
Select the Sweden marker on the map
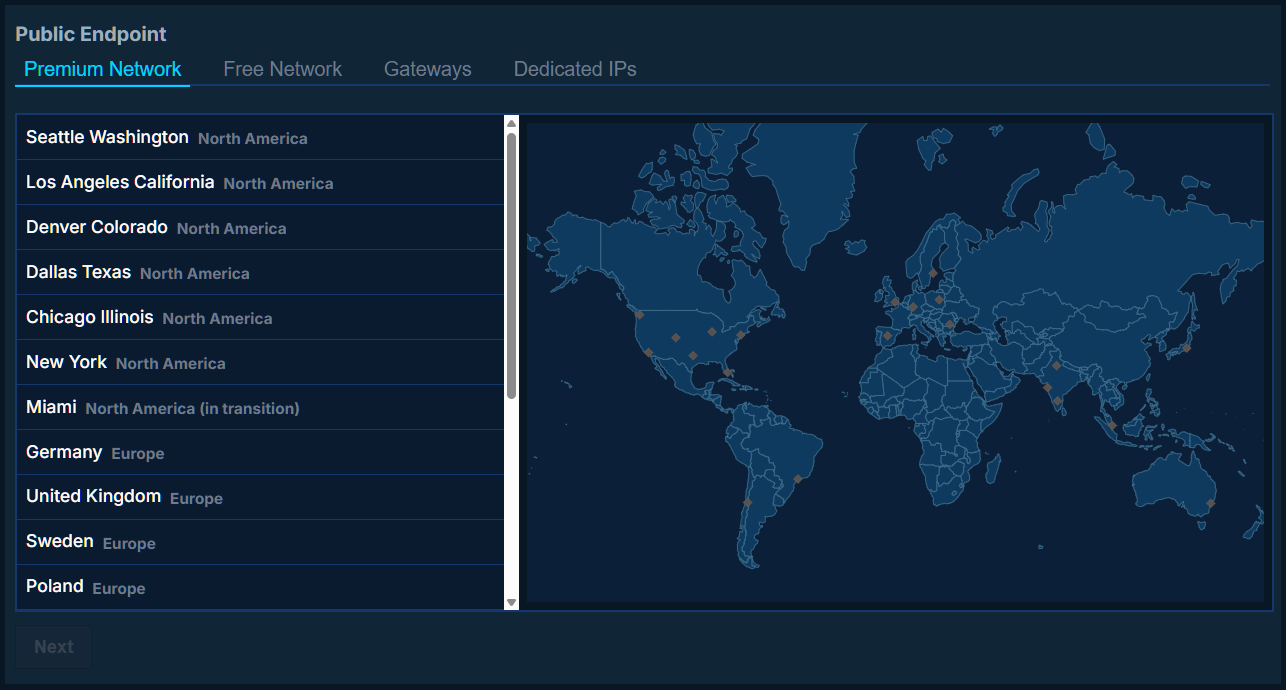pyautogui.click(x=933, y=272)
